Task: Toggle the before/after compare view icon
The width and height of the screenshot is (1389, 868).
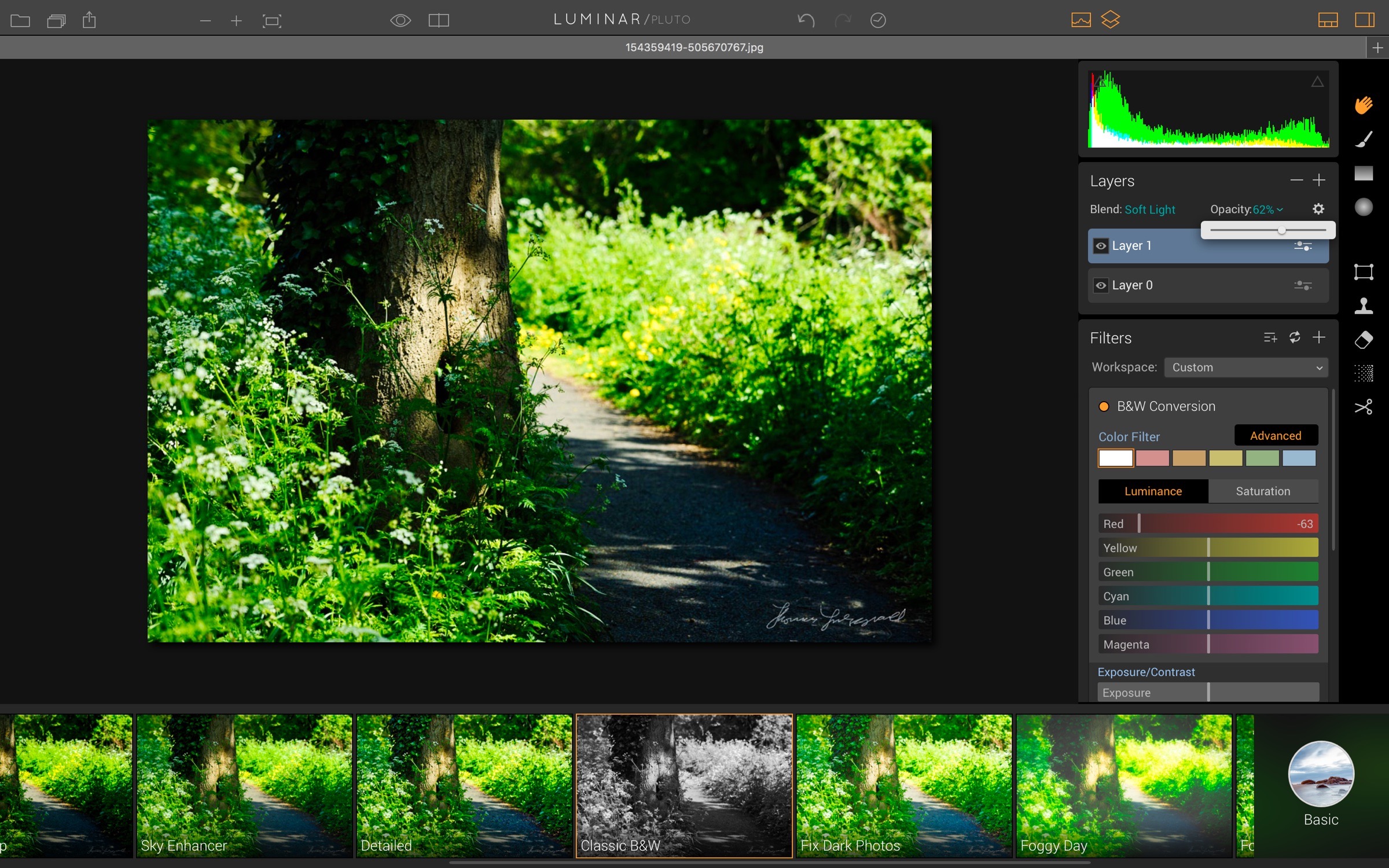Action: [x=439, y=21]
